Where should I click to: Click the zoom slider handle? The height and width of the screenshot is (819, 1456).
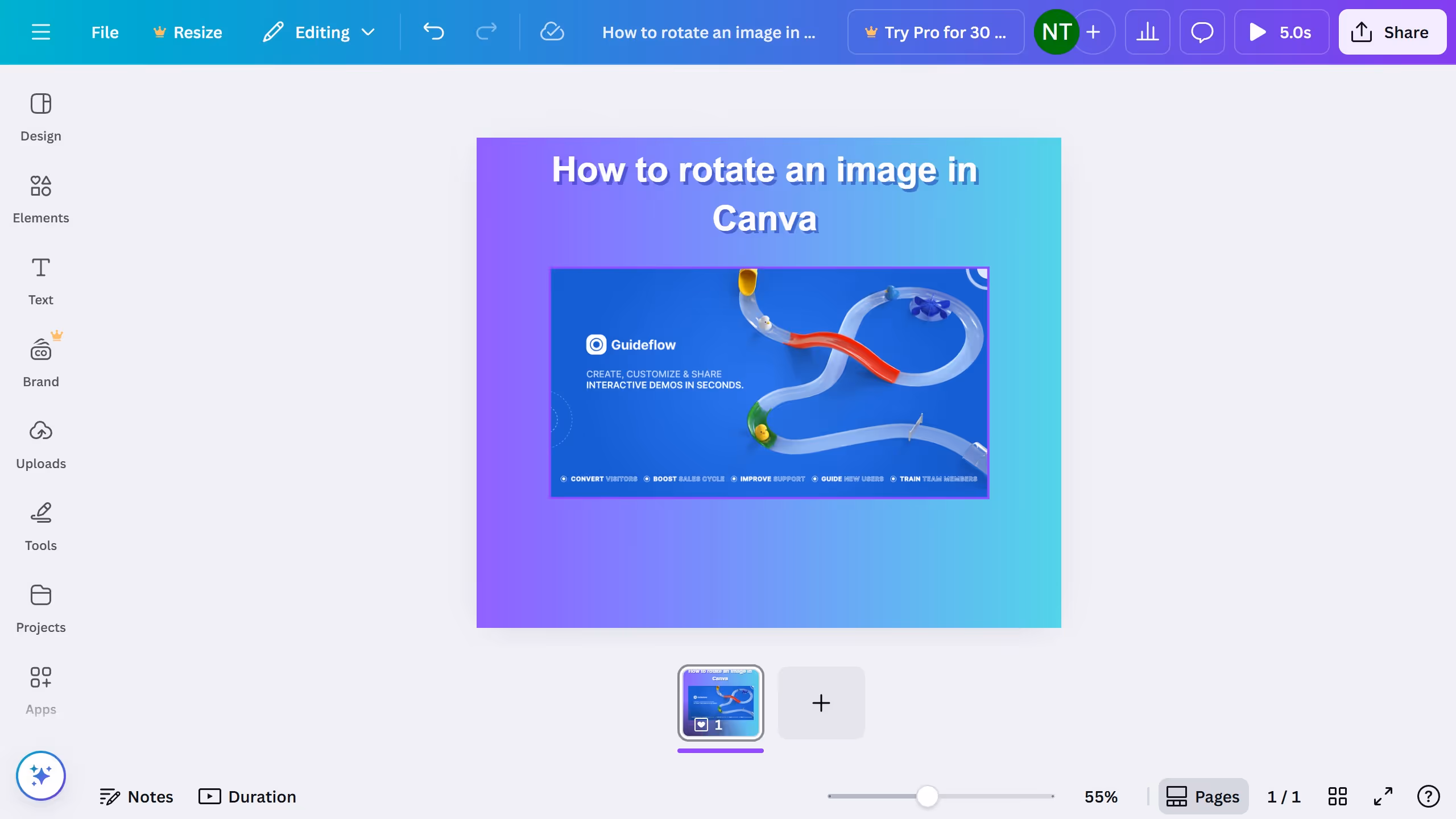click(927, 796)
